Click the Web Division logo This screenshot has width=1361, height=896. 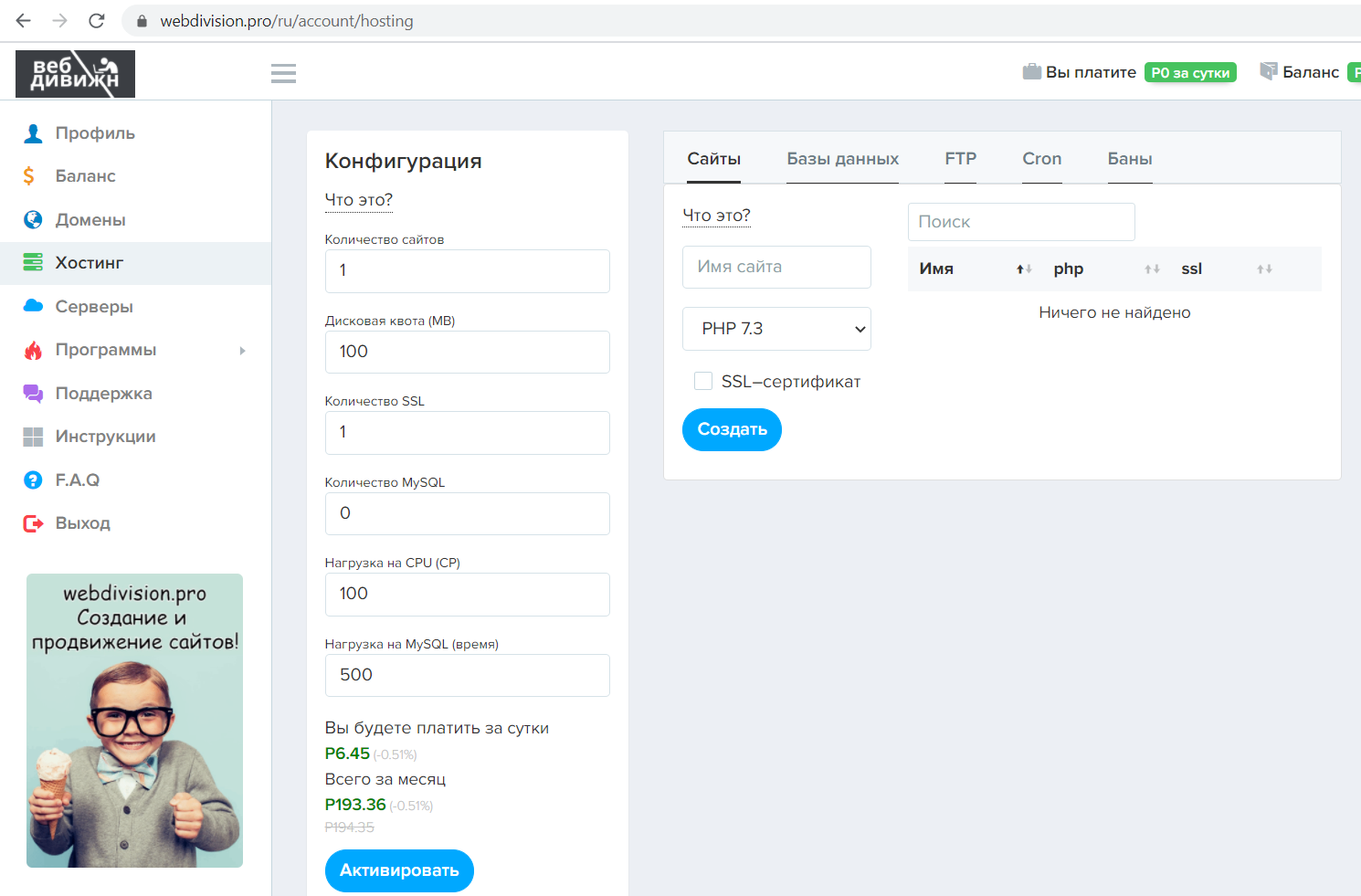[x=75, y=73]
